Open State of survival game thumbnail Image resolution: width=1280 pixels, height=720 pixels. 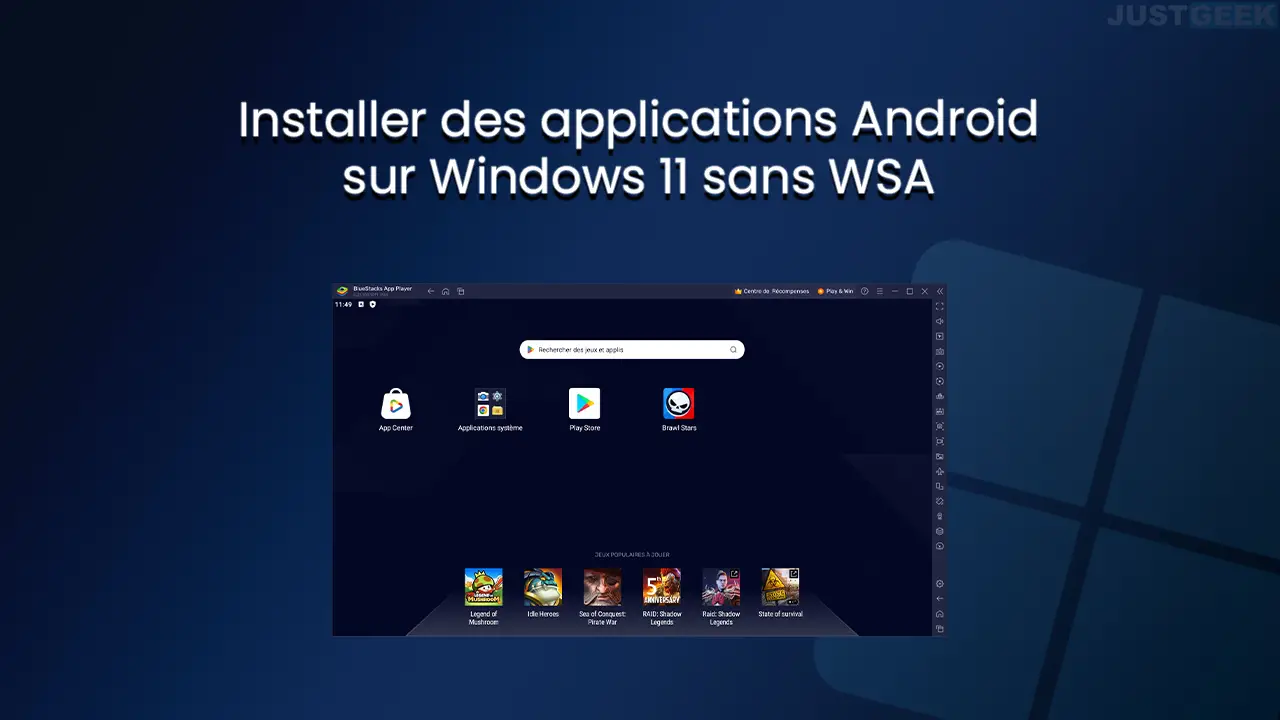click(780, 587)
